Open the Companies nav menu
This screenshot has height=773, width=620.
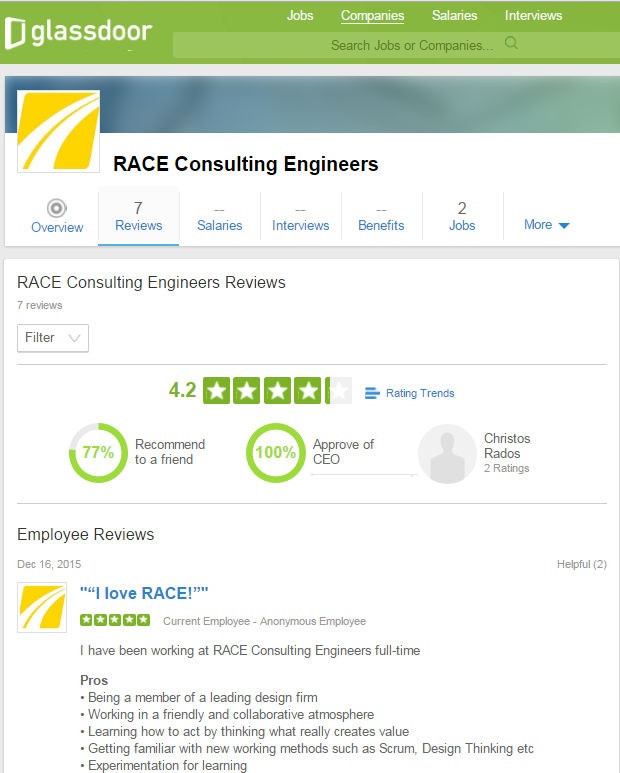372,16
